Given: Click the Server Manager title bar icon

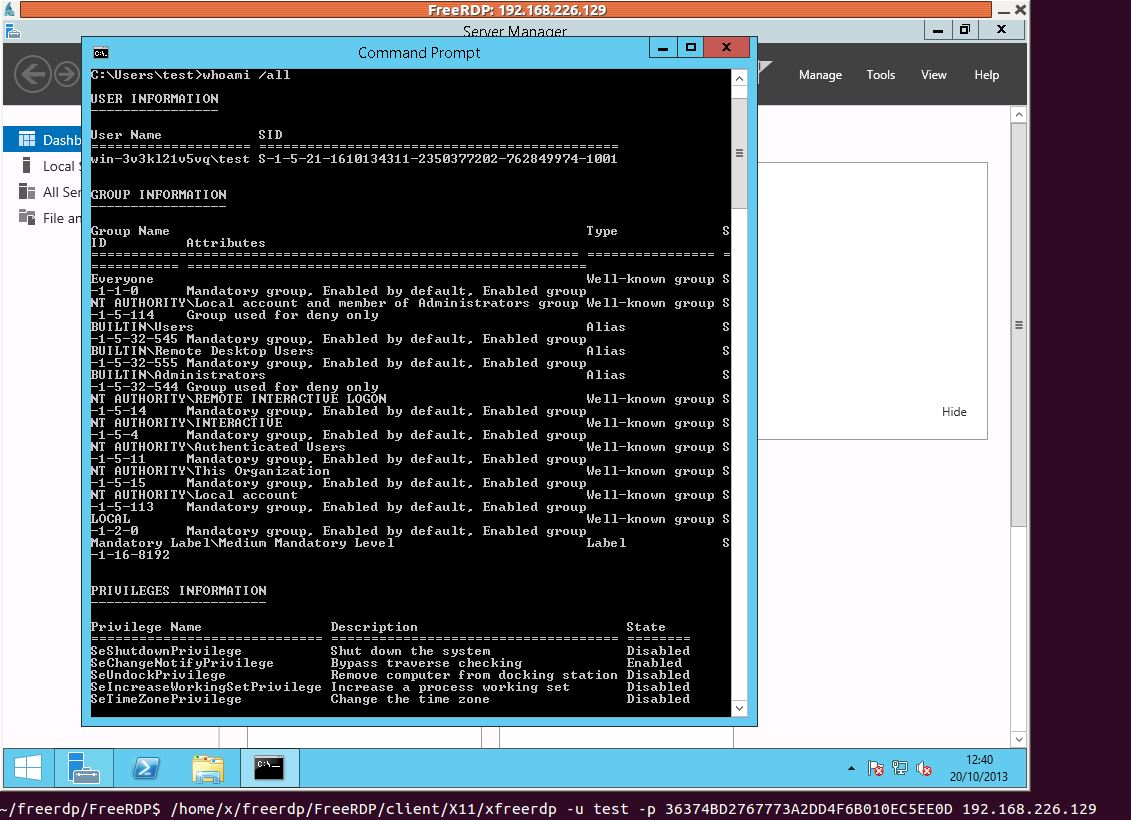Looking at the screenshot, I should [12, 31].
